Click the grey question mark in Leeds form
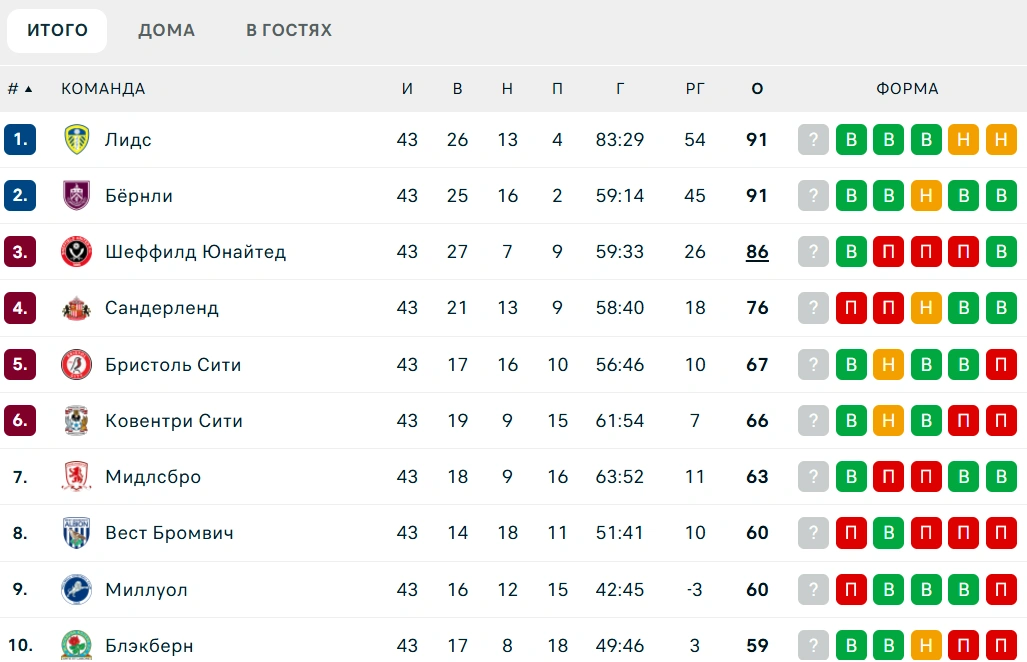1027x662 pixels. tap(813, 139)
